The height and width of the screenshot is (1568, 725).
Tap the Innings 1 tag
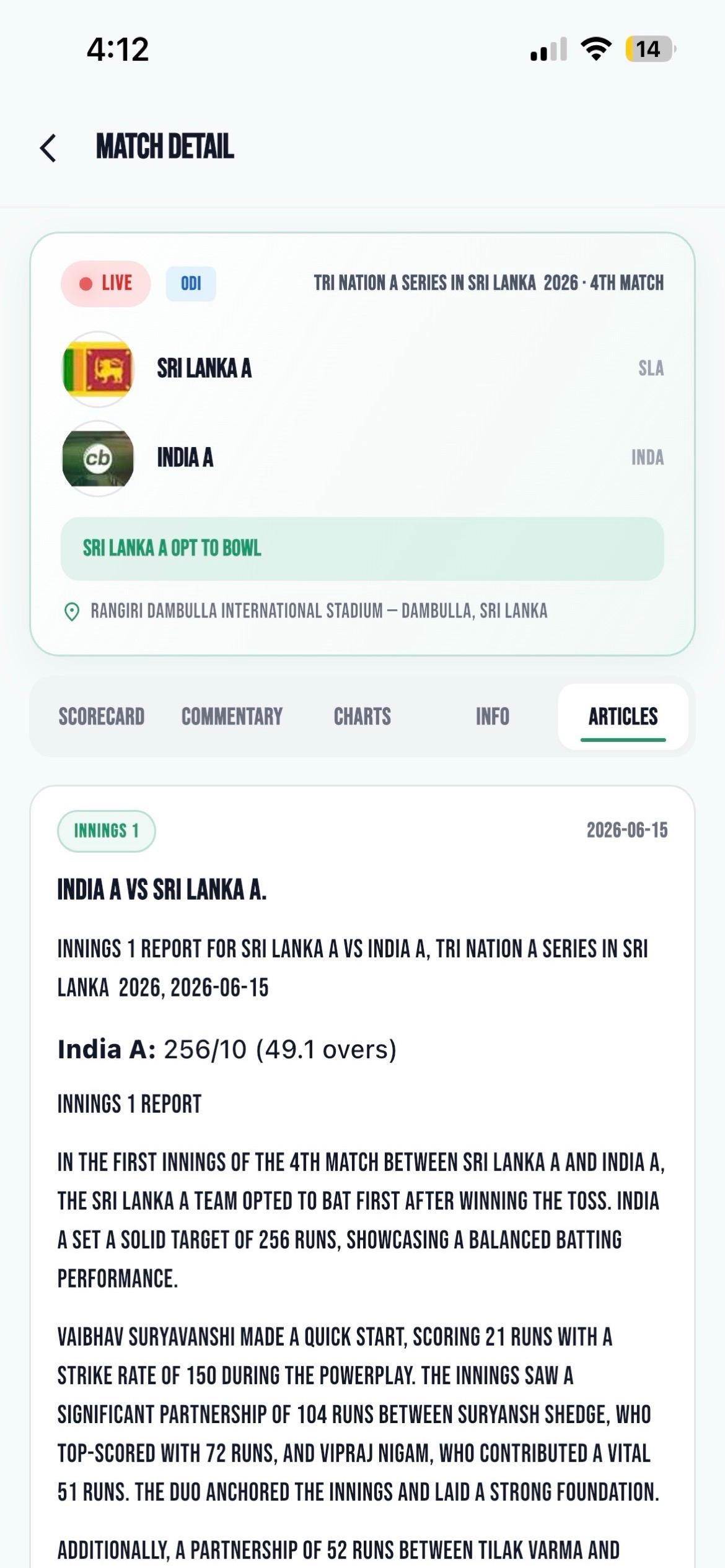106,831
